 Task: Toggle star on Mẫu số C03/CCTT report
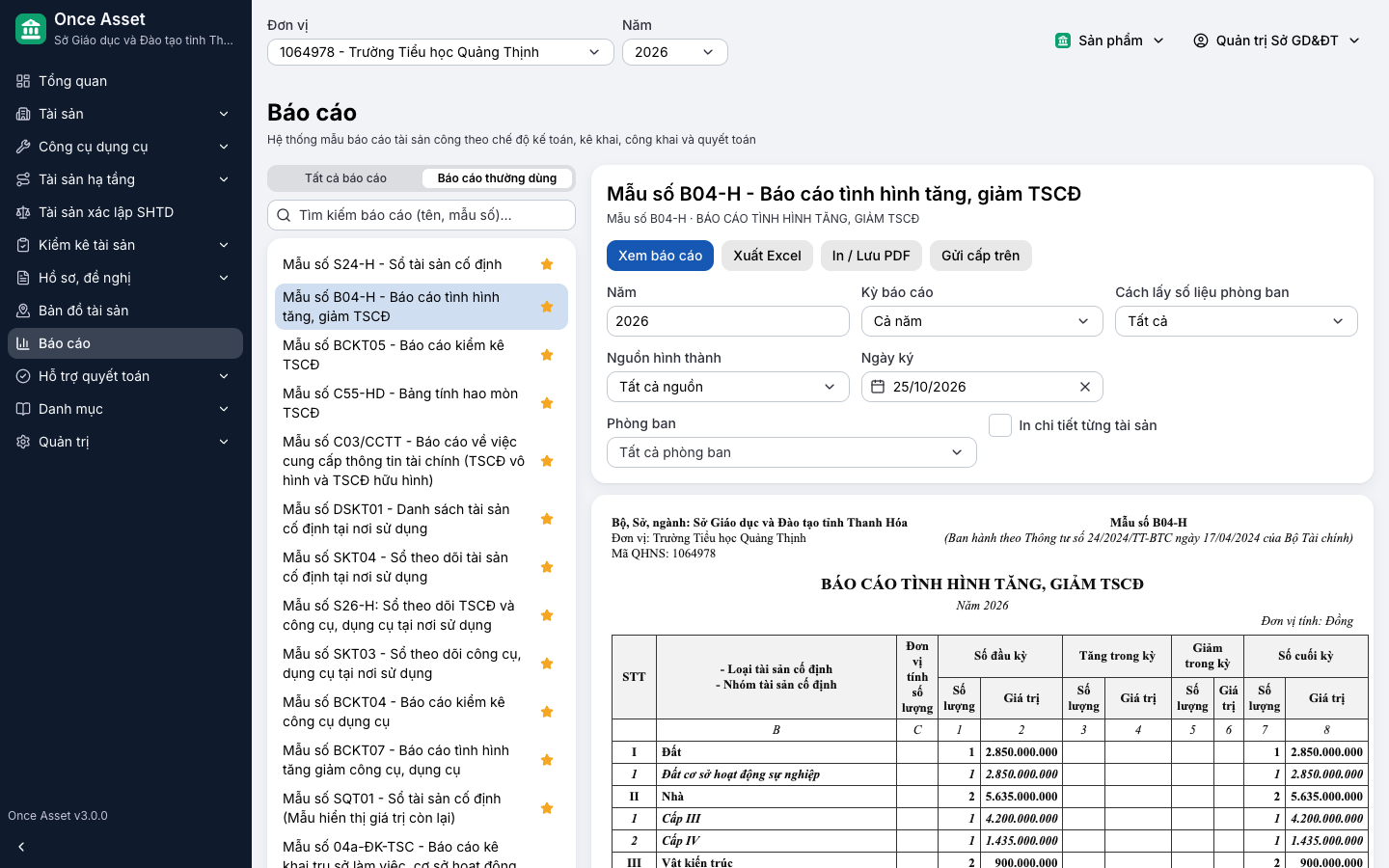tap(547, 461)
